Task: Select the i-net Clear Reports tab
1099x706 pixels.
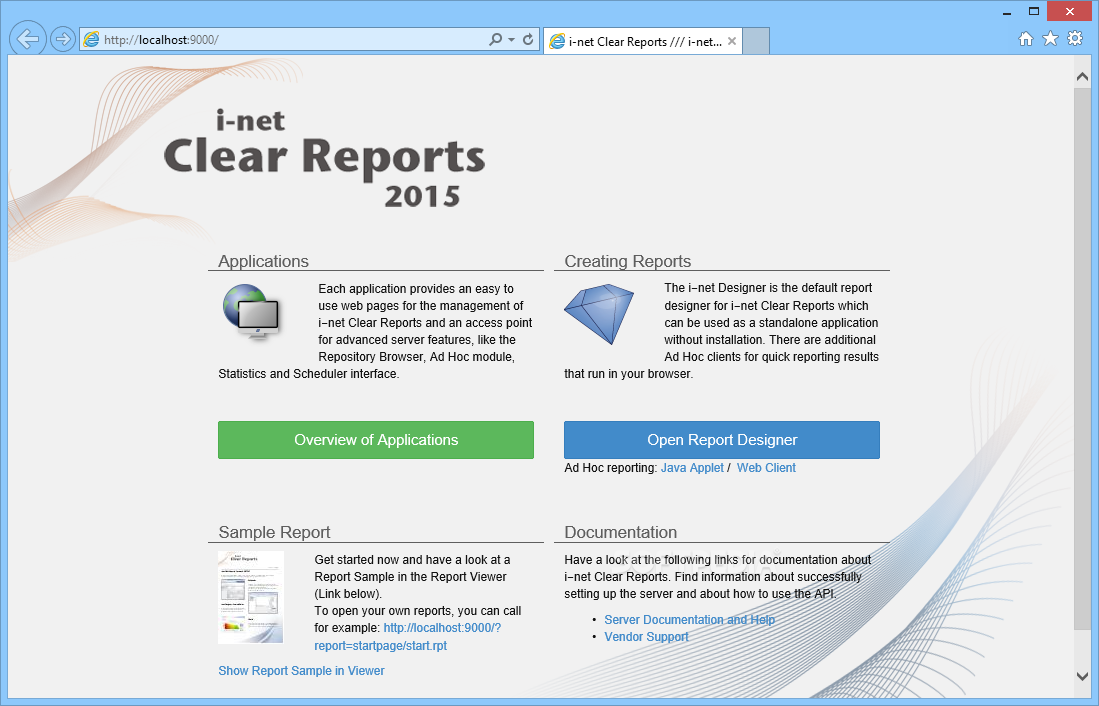Action: click(643, 41)
